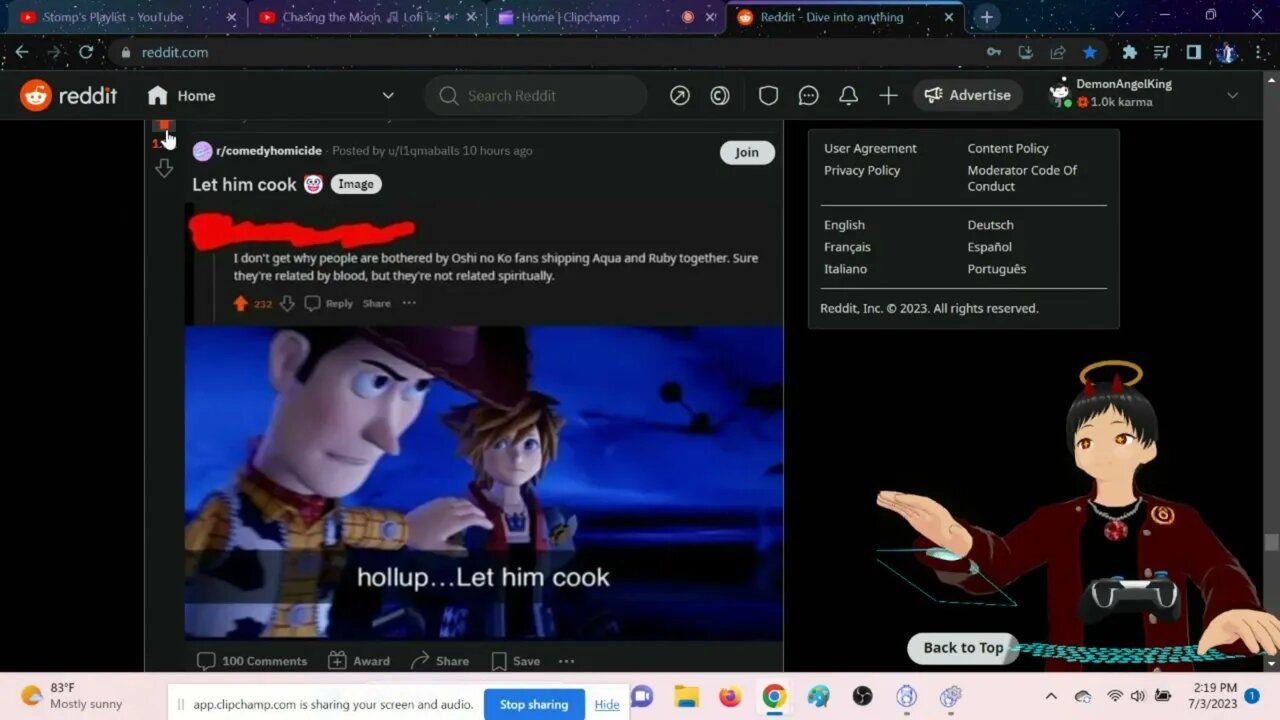Screen dimensions: 1280x720
Task: Close the Stomp's Playlist YouTube tab
Action: [x=231, y=17]
